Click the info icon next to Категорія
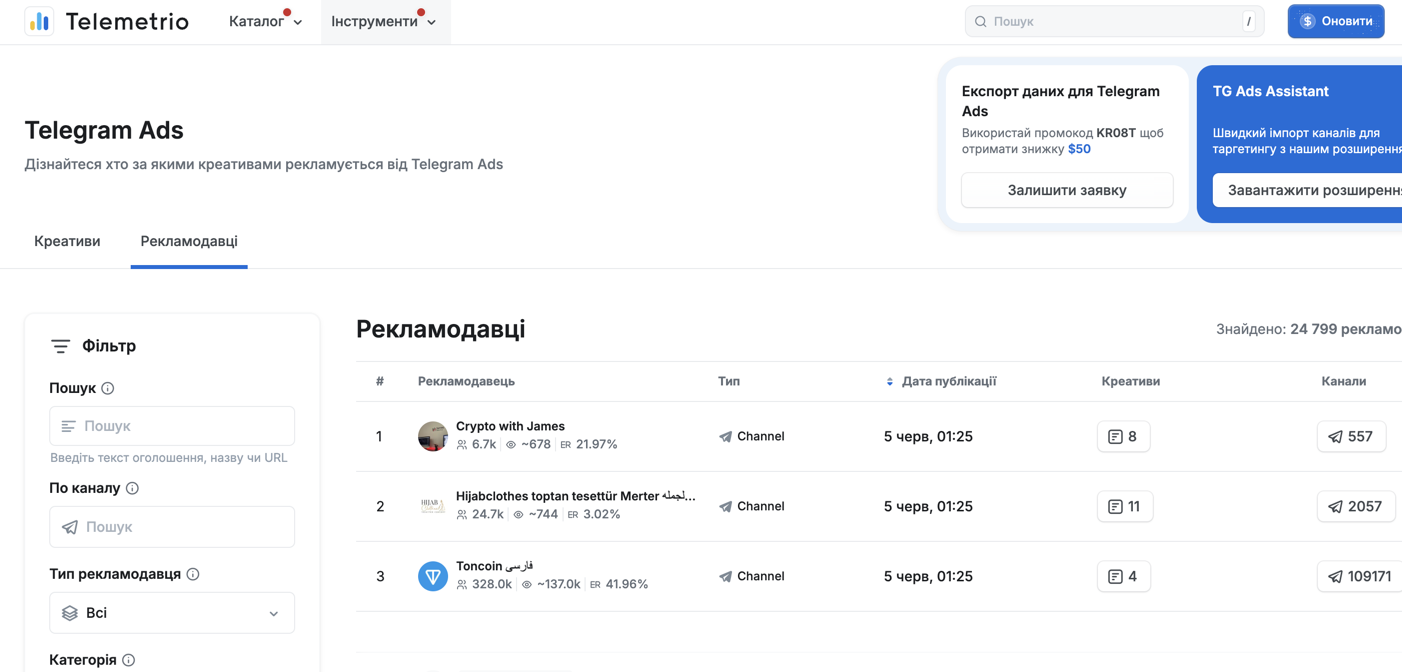The image size is (1402, 672). (127, 660)
